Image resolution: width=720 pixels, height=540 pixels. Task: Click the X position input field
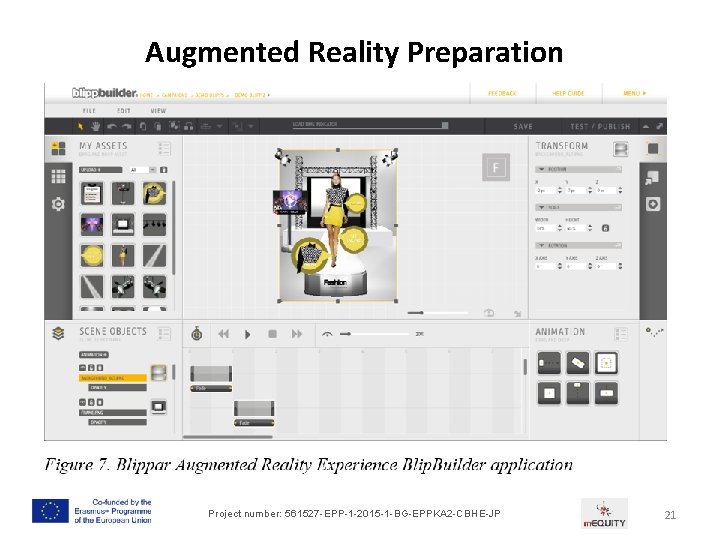coord(546,190)
